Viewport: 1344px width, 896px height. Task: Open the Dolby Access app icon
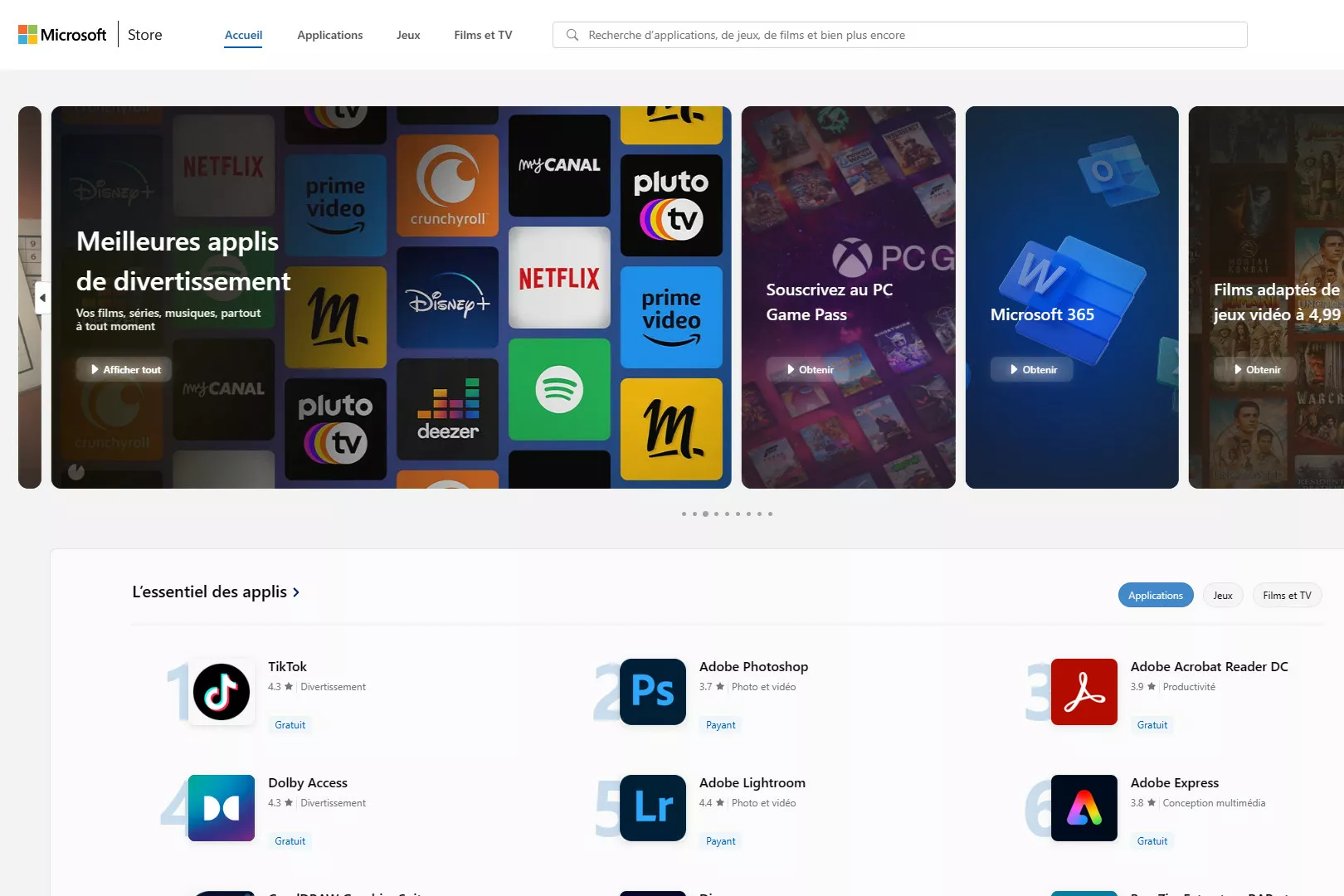pyautogui.click(x=222, y=808)
